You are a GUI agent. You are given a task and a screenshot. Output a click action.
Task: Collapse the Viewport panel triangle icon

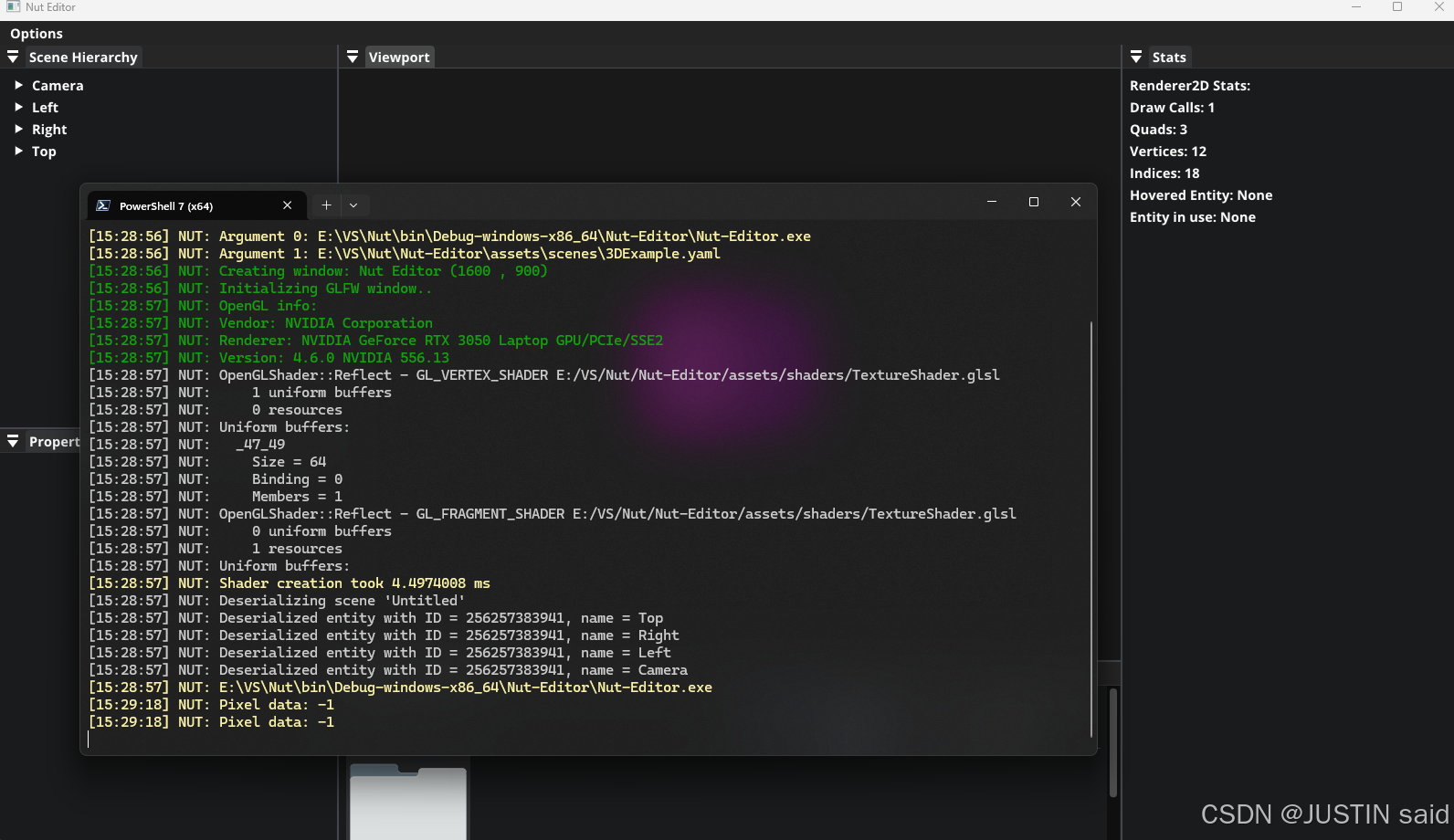coord(353,57)
